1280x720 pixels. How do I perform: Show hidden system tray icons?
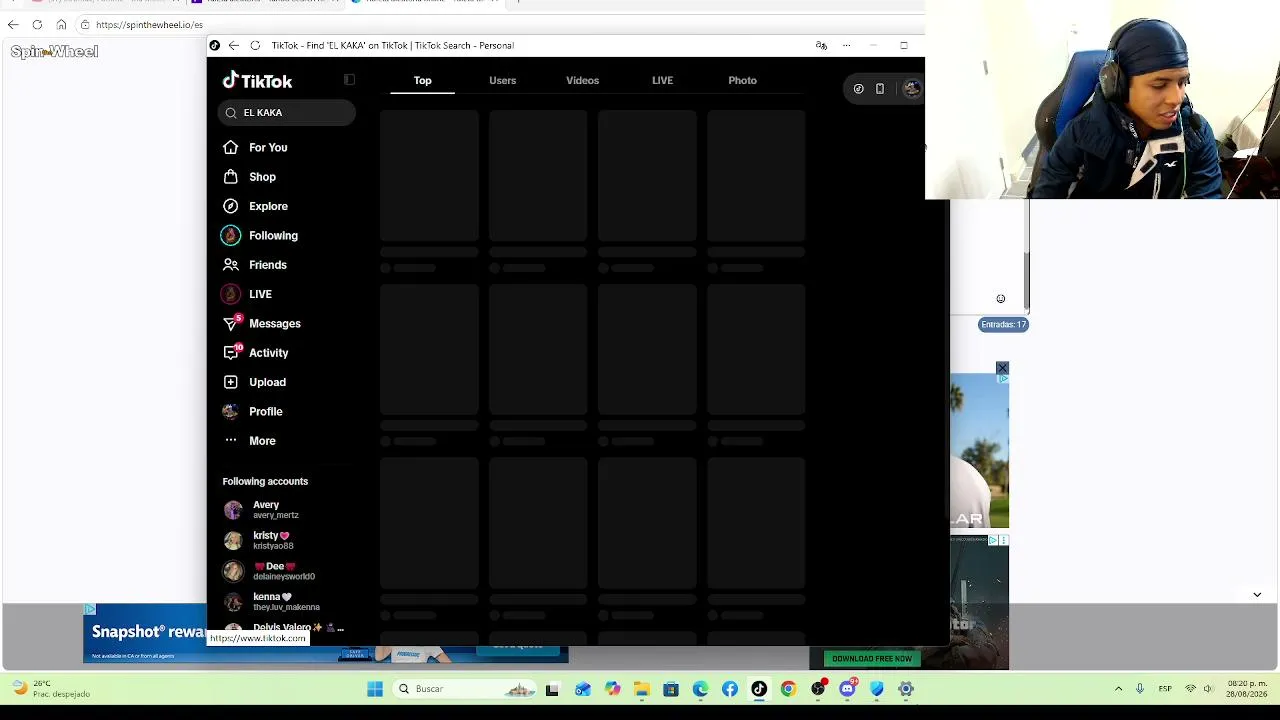click(x=1118, y=689)
